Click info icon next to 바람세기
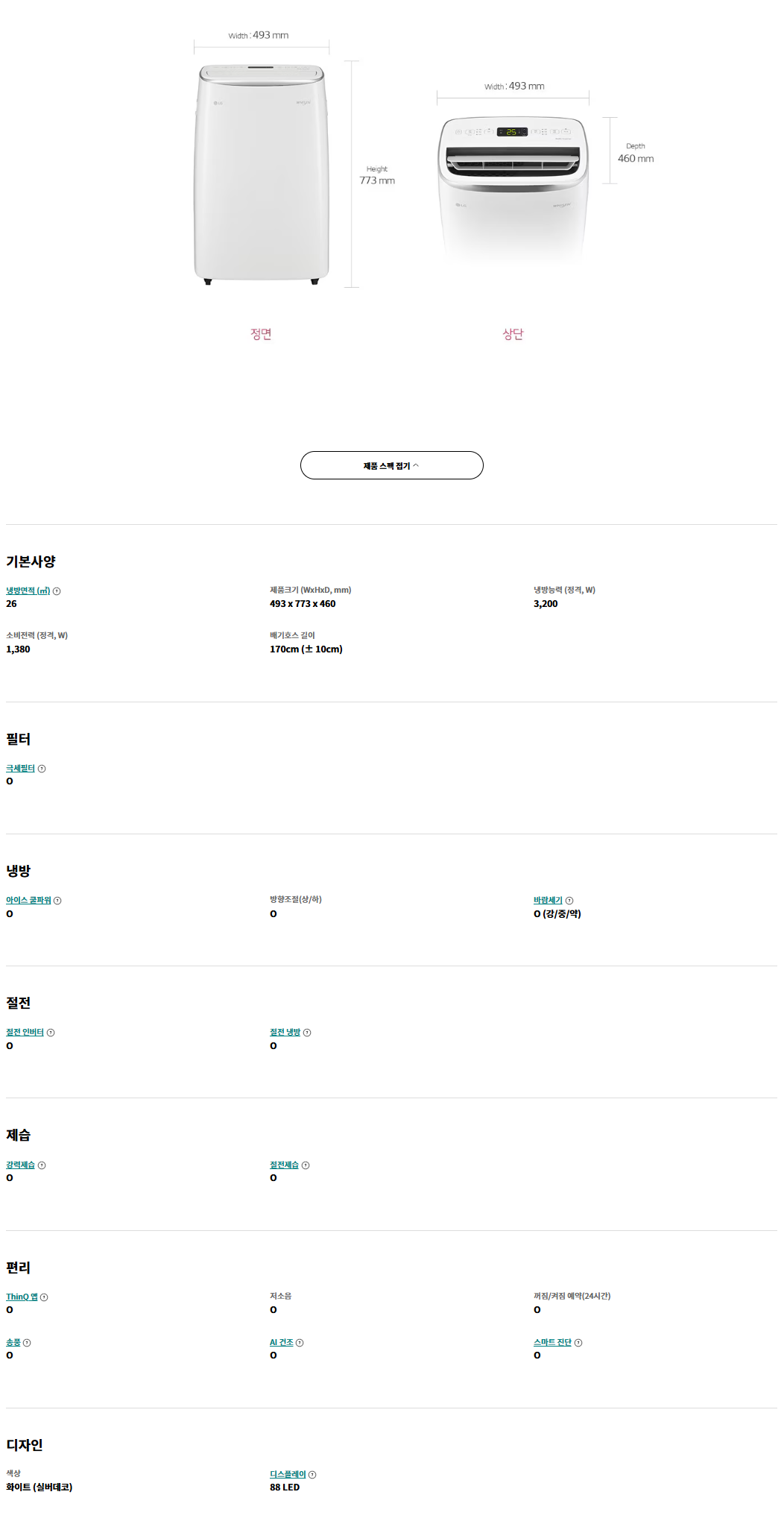 [x=569, y=901]
